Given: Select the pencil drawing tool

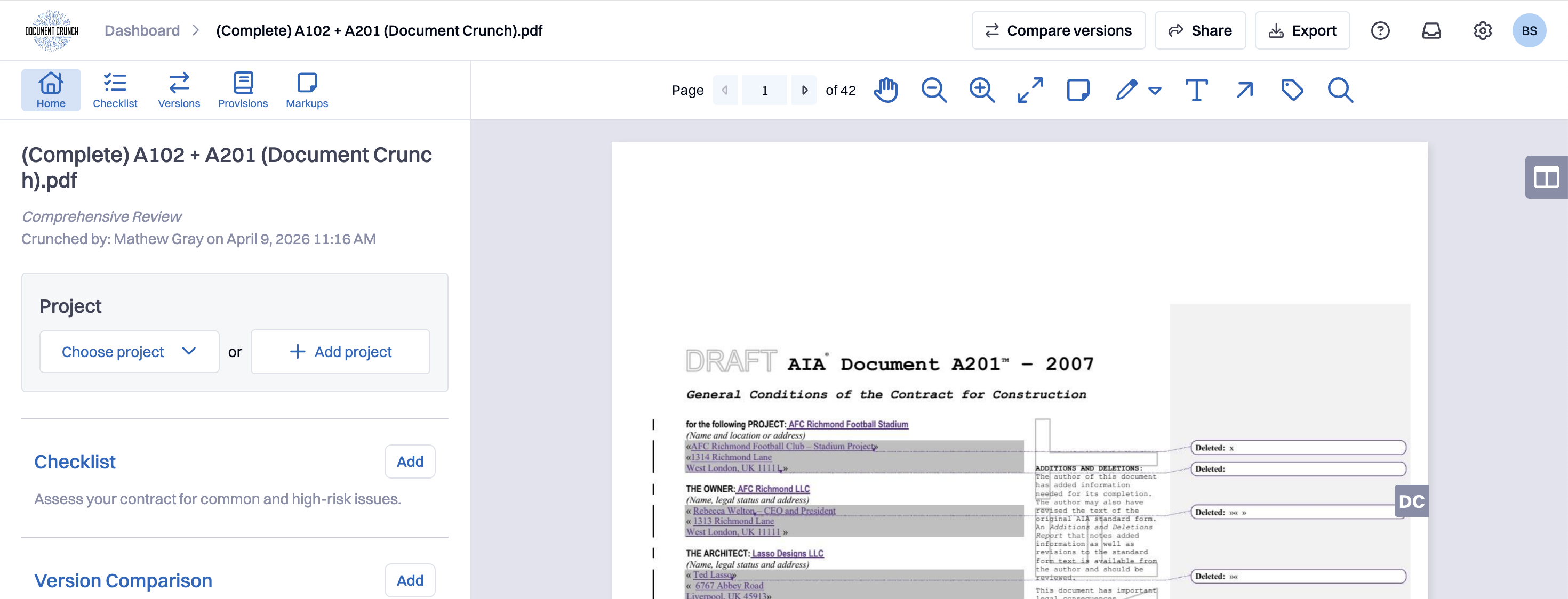Looking at the screenshot, I should point(1126,90).
